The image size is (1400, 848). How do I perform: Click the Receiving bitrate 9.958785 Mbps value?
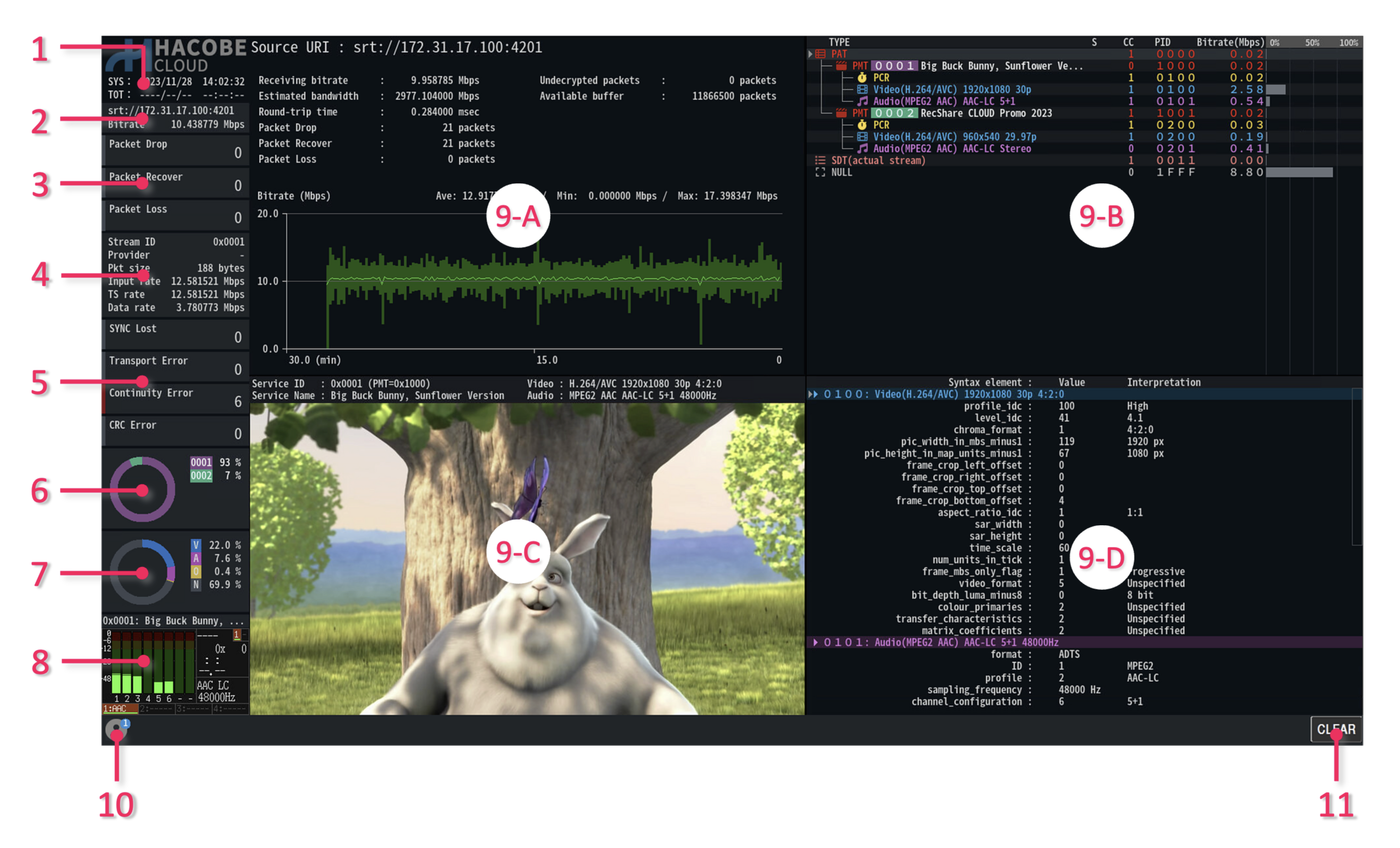[x=445, y=80]
